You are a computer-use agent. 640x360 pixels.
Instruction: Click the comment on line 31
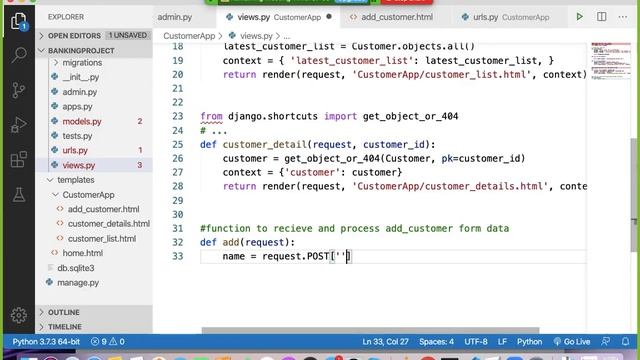354,228
